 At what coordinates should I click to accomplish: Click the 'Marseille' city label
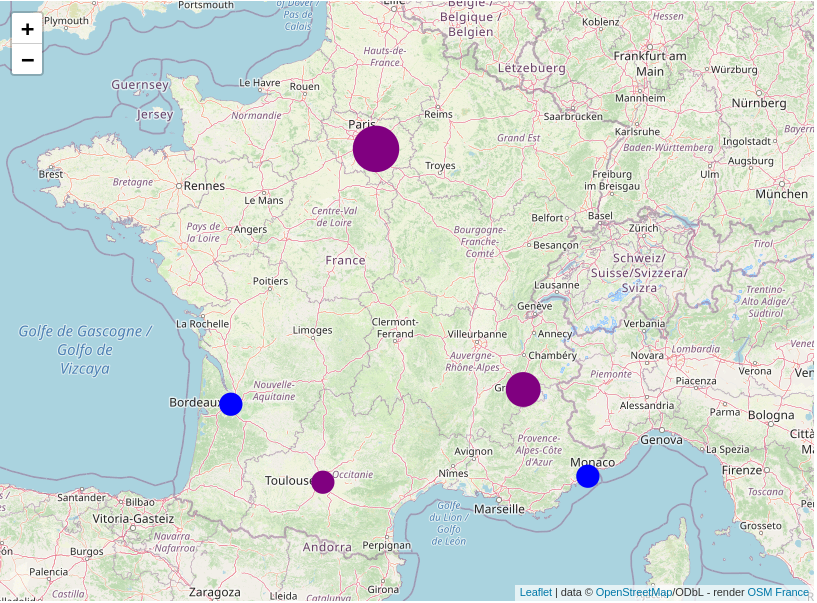coord(499,509)
